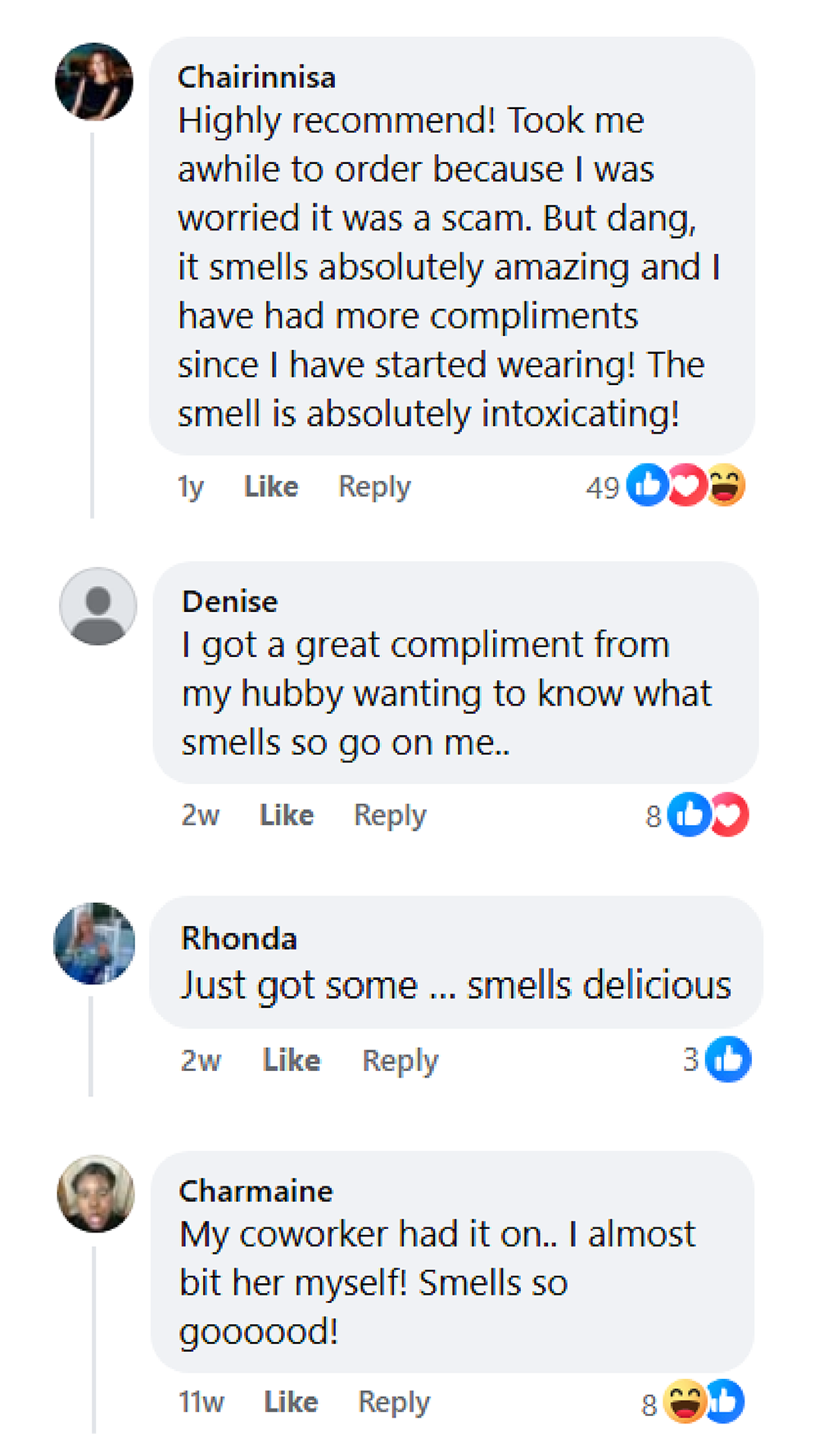This screenshot has height=1456, width=819.
Task: Like Charmaine's comment
Action: coord(291,1402)
